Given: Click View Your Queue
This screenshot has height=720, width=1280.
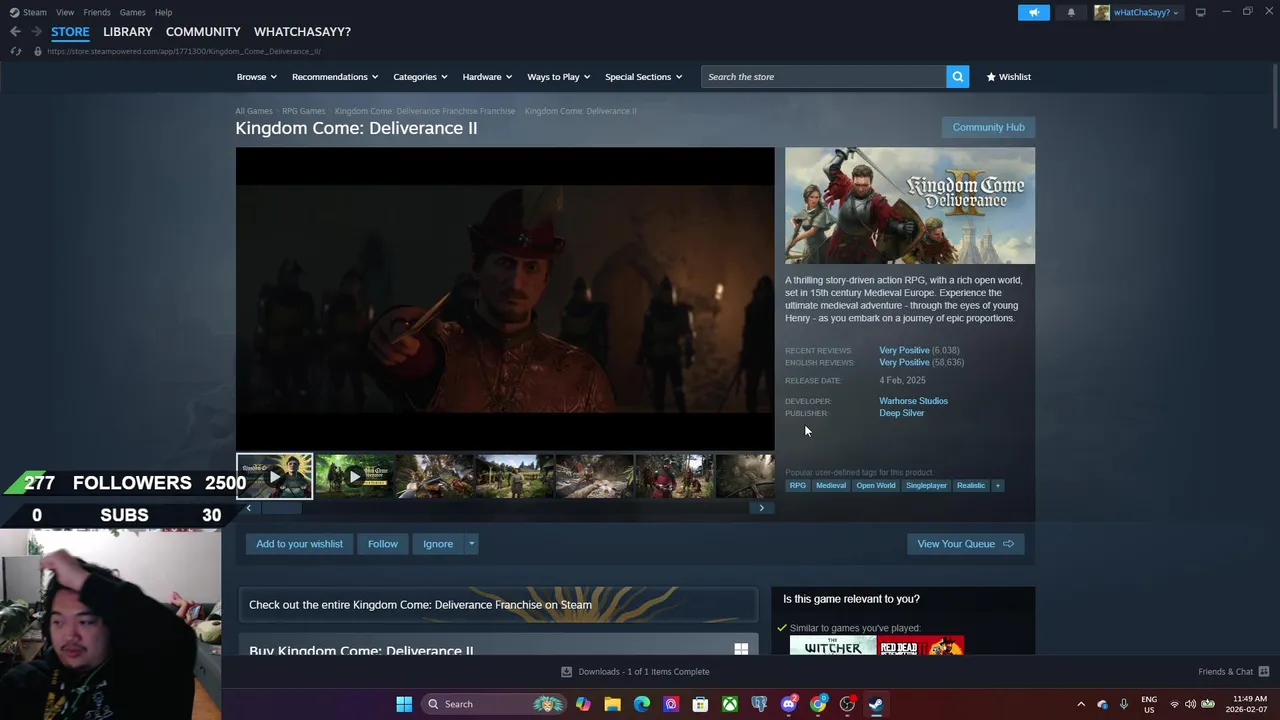Looking at the screenshot, I should [965, 544].
